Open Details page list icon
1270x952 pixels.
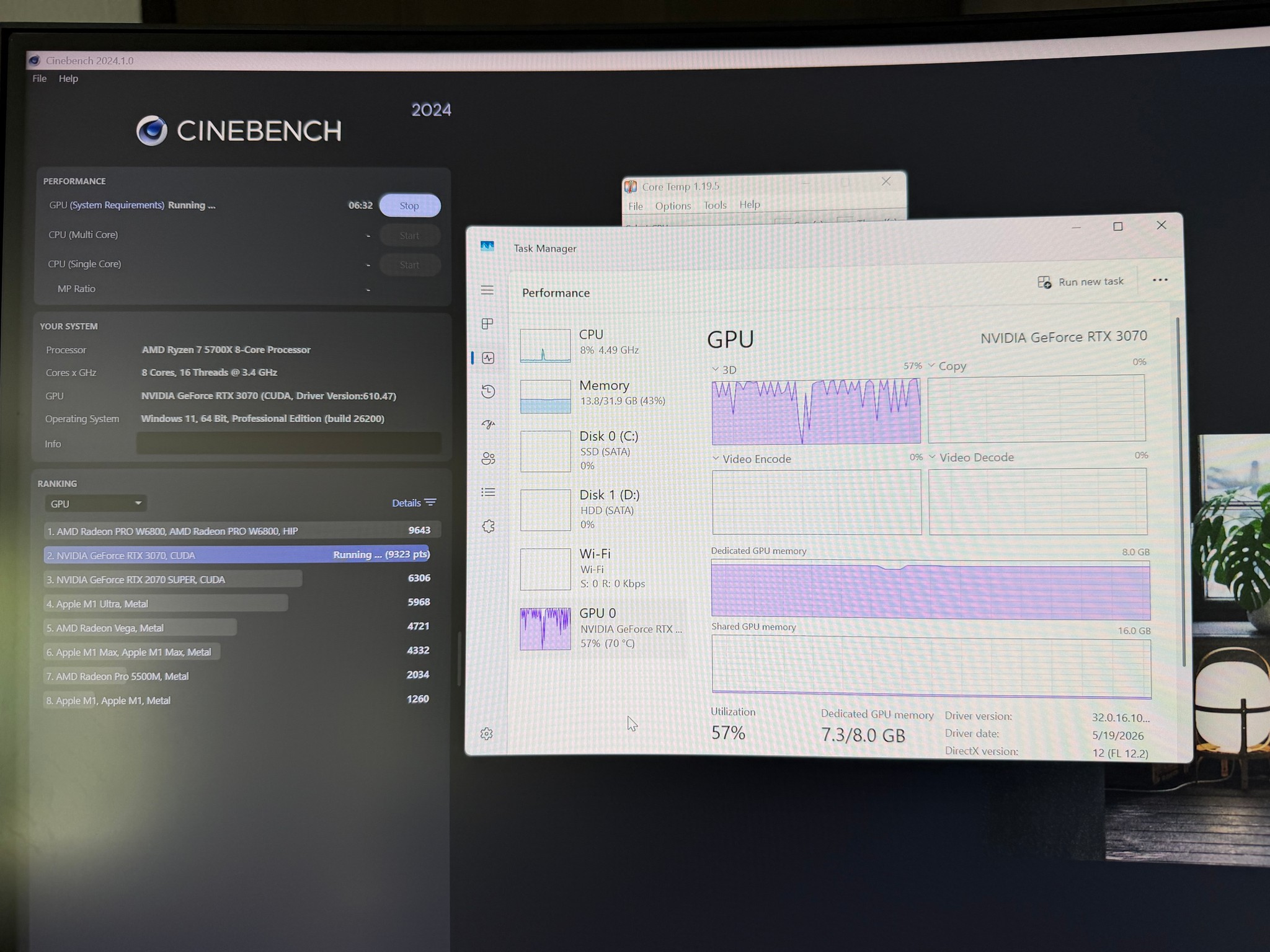pyautogui.click(x=488, y=492)
